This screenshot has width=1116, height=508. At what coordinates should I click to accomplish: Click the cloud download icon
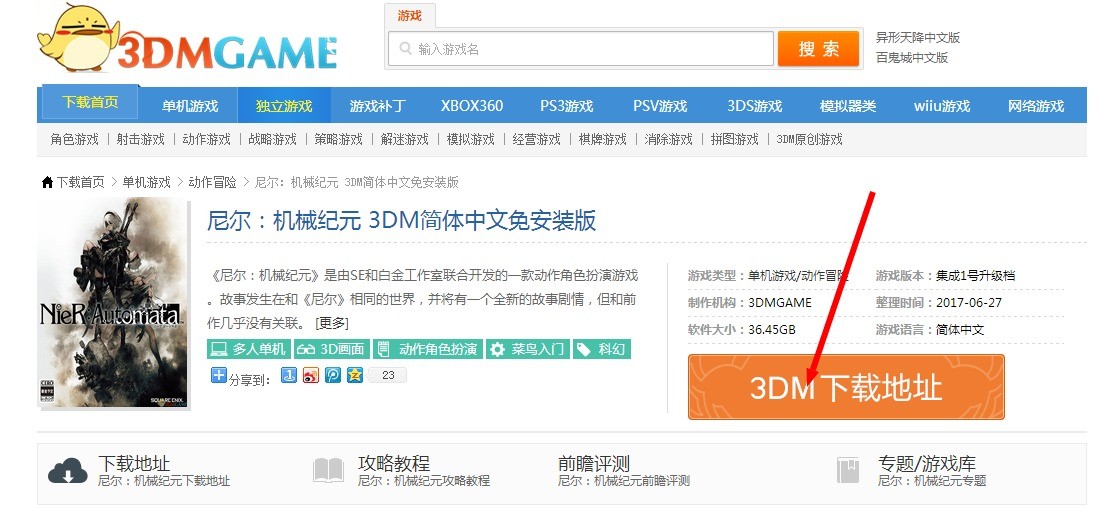[x=68, y=470]
